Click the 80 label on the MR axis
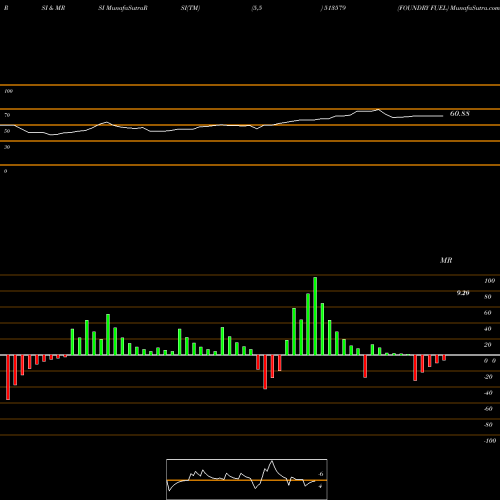This screenshot has width=500, height=500. point(488,297)
